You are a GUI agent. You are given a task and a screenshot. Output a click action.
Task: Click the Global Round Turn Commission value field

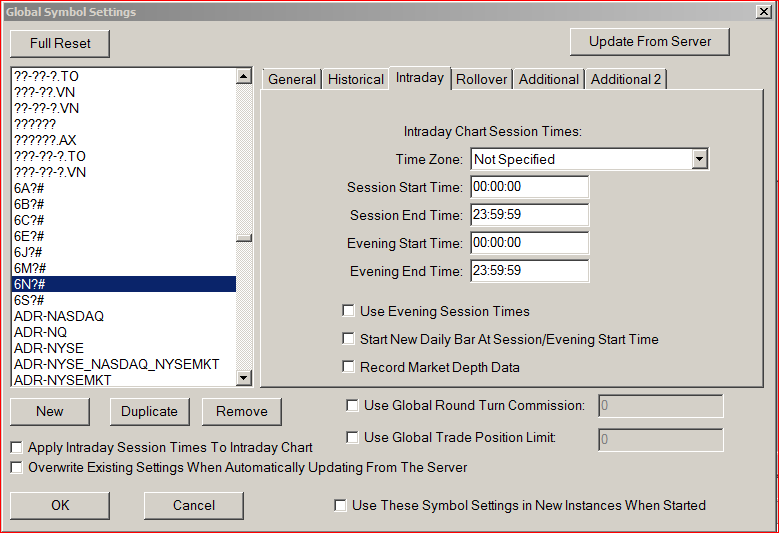[661, 406]
